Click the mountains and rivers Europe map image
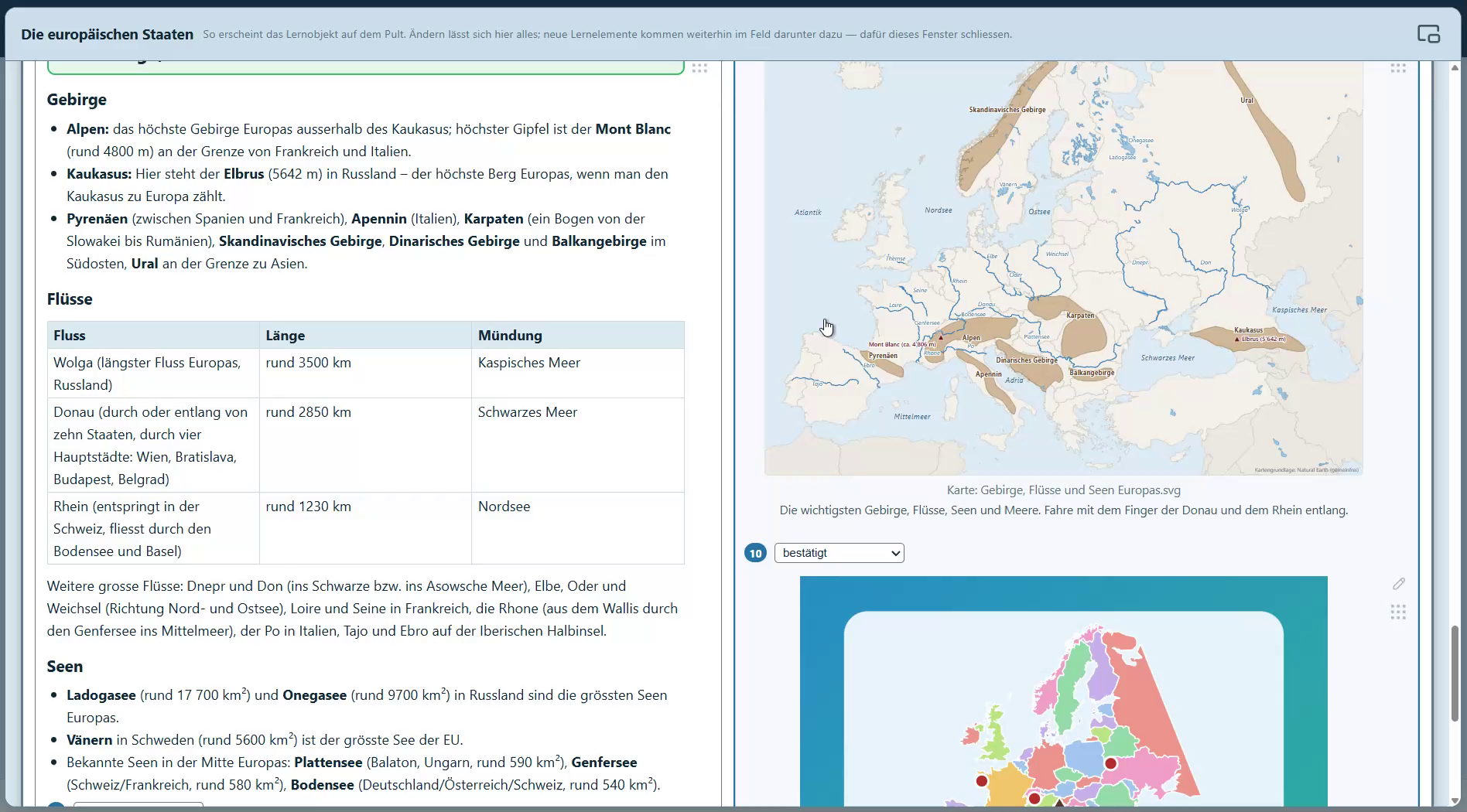 point(1063,268)
